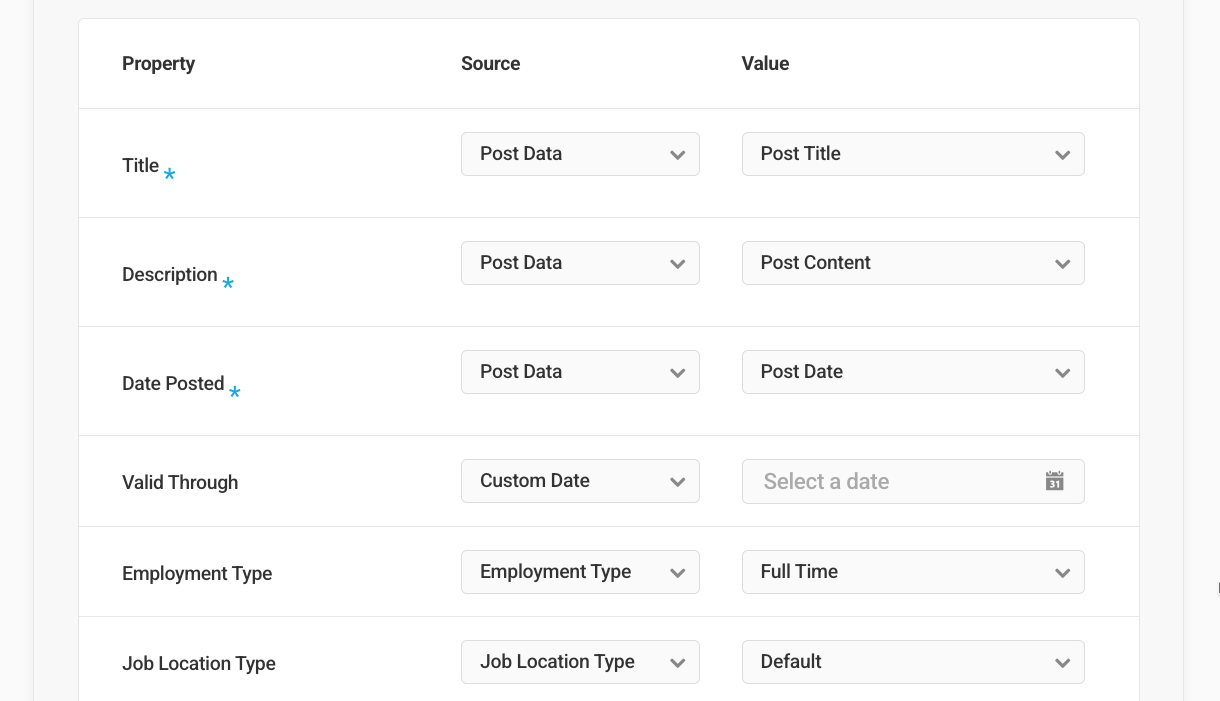Screen dimensions: 1220x701
Task: Click the Value column header
Action: click(765, 63)
